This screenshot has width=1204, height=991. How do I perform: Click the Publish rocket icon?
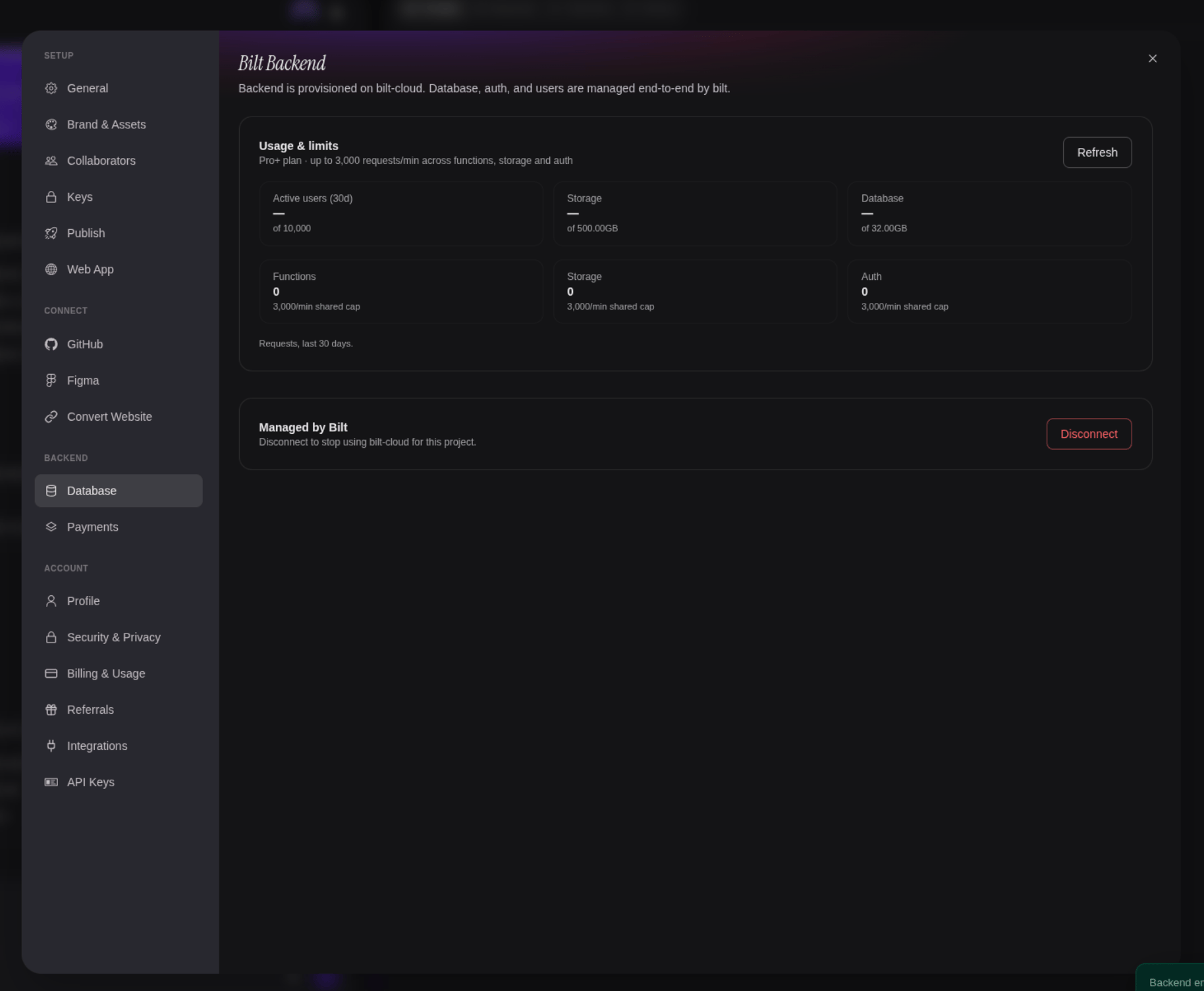point(51,233)
